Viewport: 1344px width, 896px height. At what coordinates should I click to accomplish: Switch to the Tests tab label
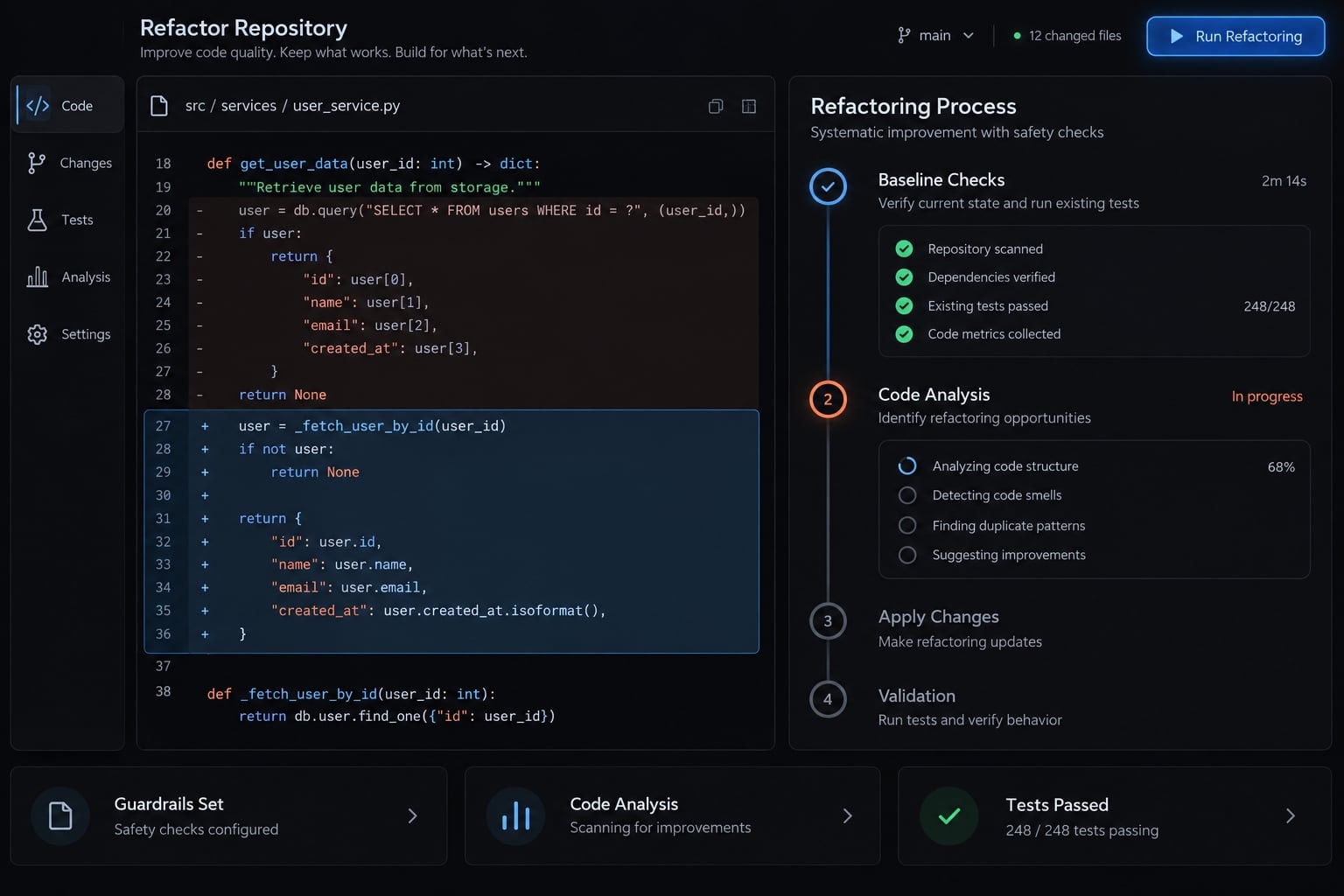coord(77,220)
